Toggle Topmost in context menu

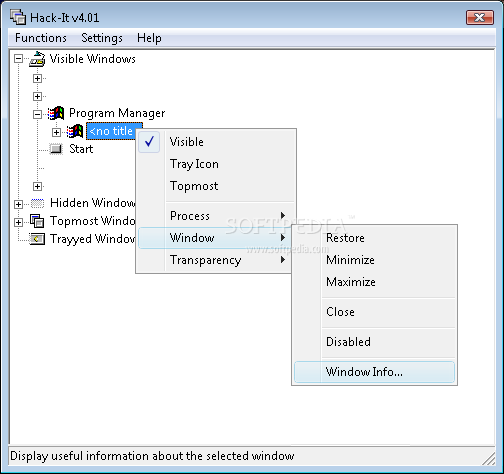tap(216, 186)
